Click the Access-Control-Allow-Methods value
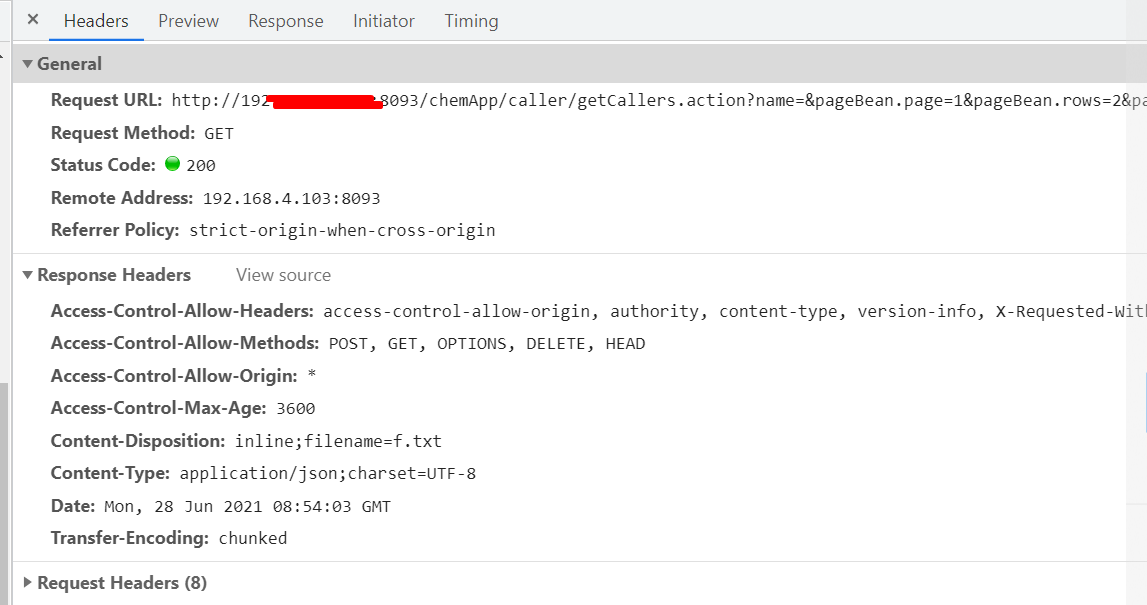 tap(487, 344)
